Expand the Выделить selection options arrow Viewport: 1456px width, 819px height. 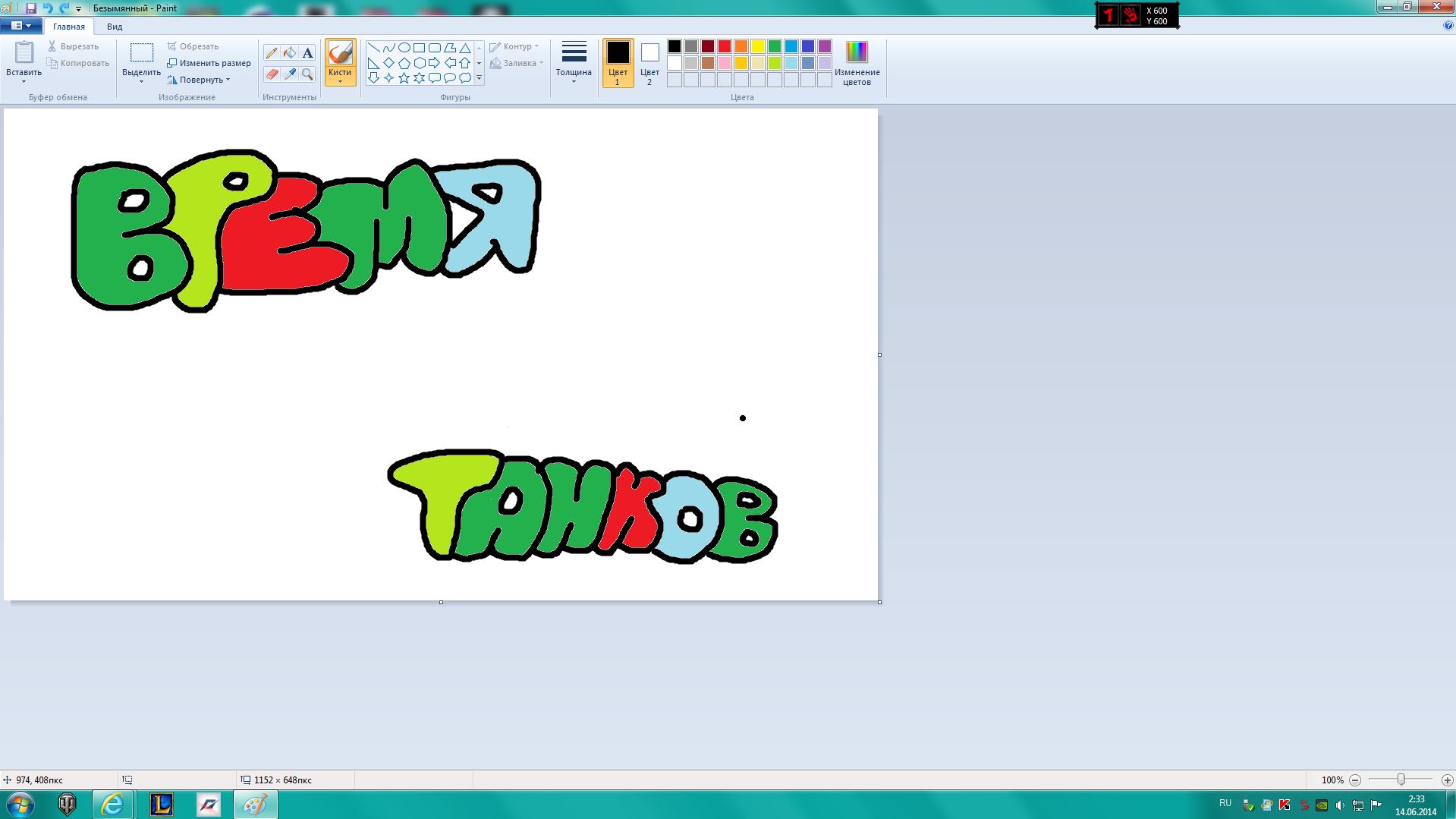click(x=141, y=82)
